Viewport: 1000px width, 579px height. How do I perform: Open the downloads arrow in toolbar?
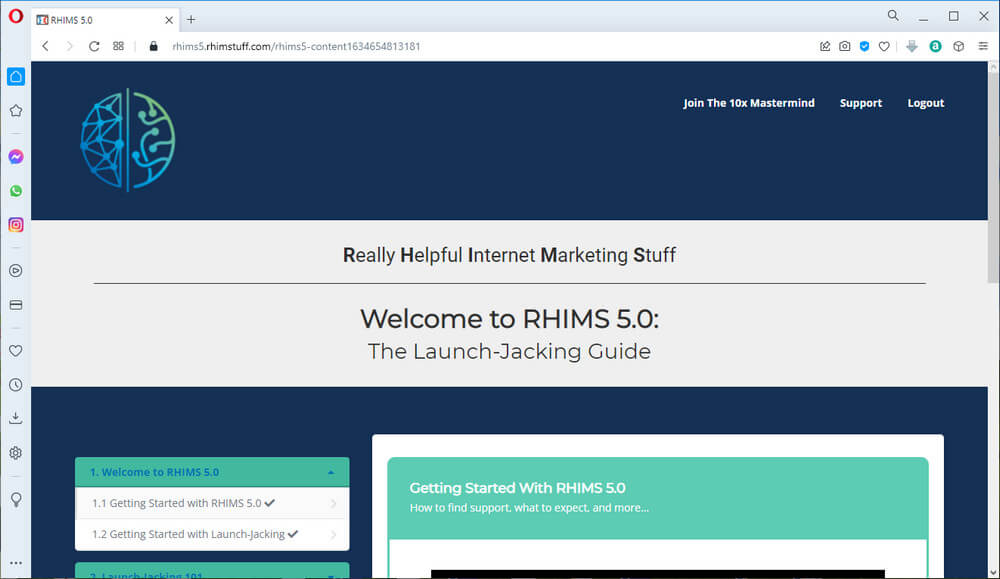[x=912, y=46]
